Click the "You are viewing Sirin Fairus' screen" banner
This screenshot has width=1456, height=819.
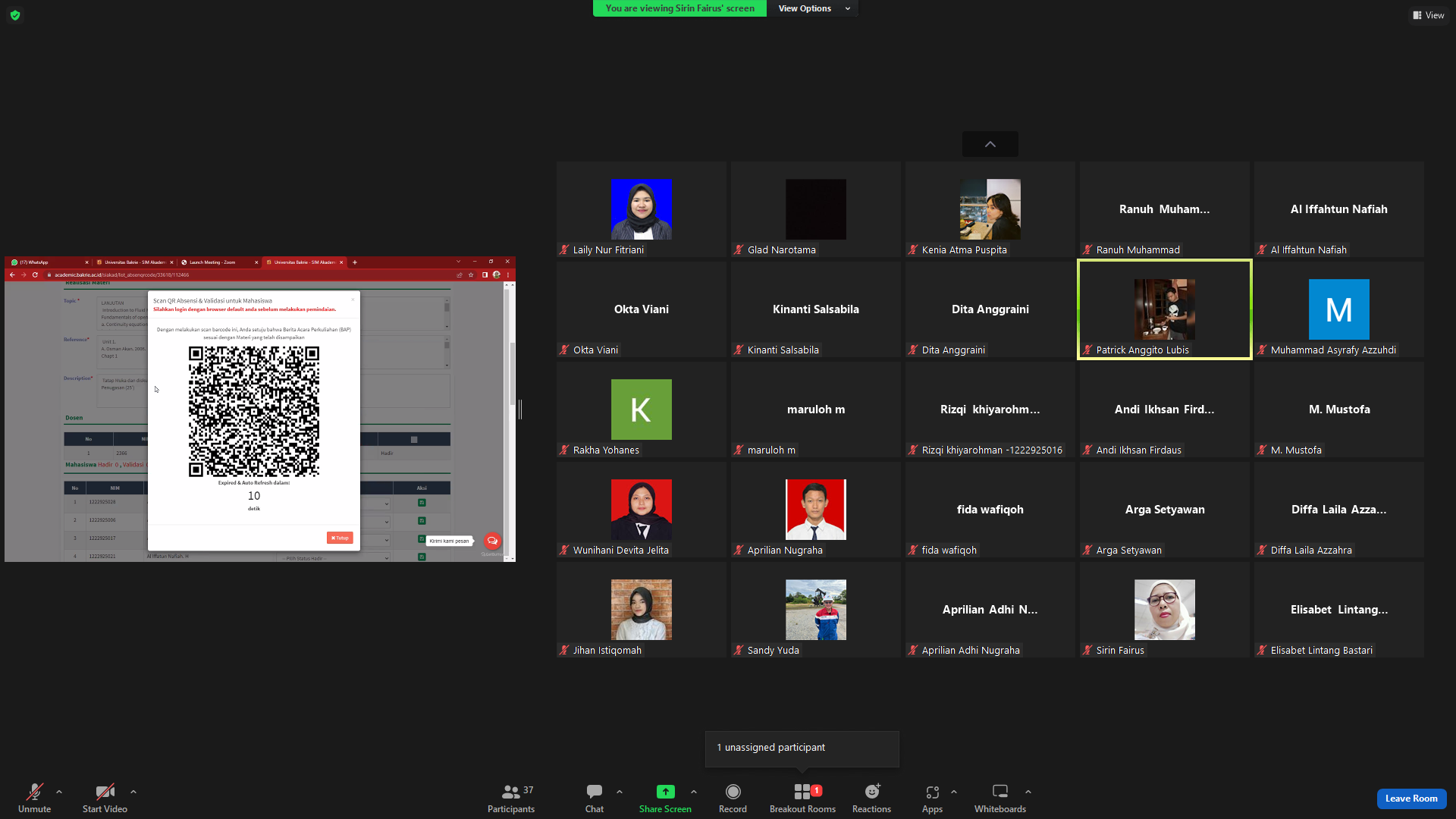coord(679,8)
